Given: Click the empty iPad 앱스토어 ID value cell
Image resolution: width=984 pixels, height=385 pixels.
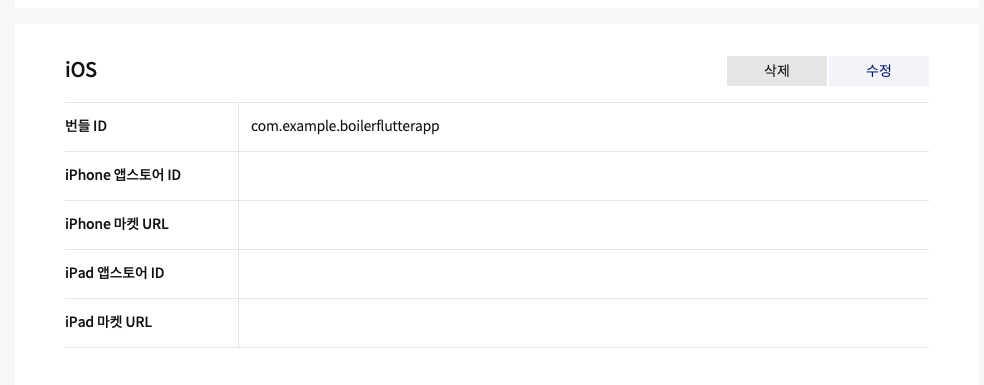Looking at the screenshot, I should (x=584, y=274).
